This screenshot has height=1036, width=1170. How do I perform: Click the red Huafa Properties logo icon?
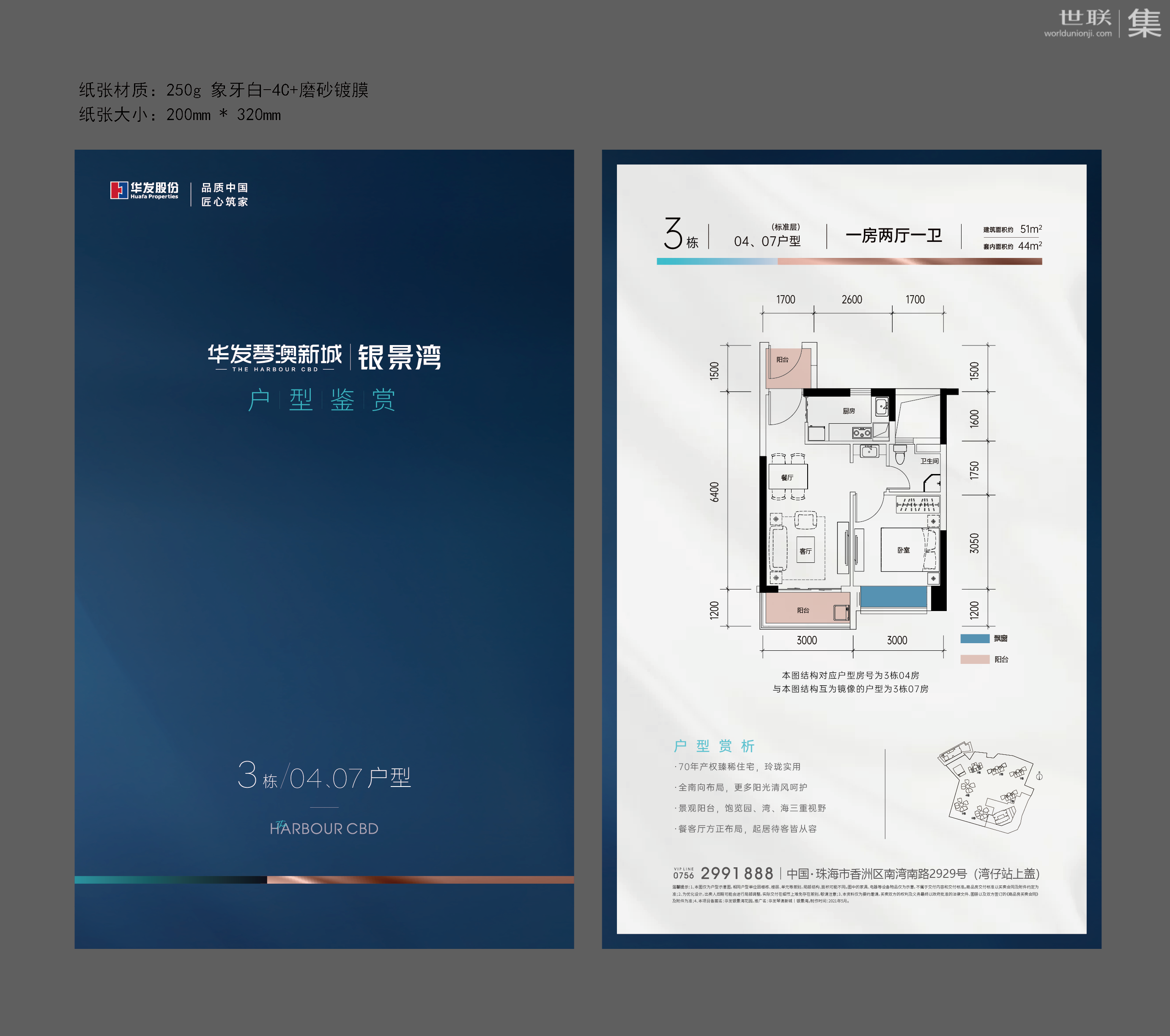click(118, 190)
